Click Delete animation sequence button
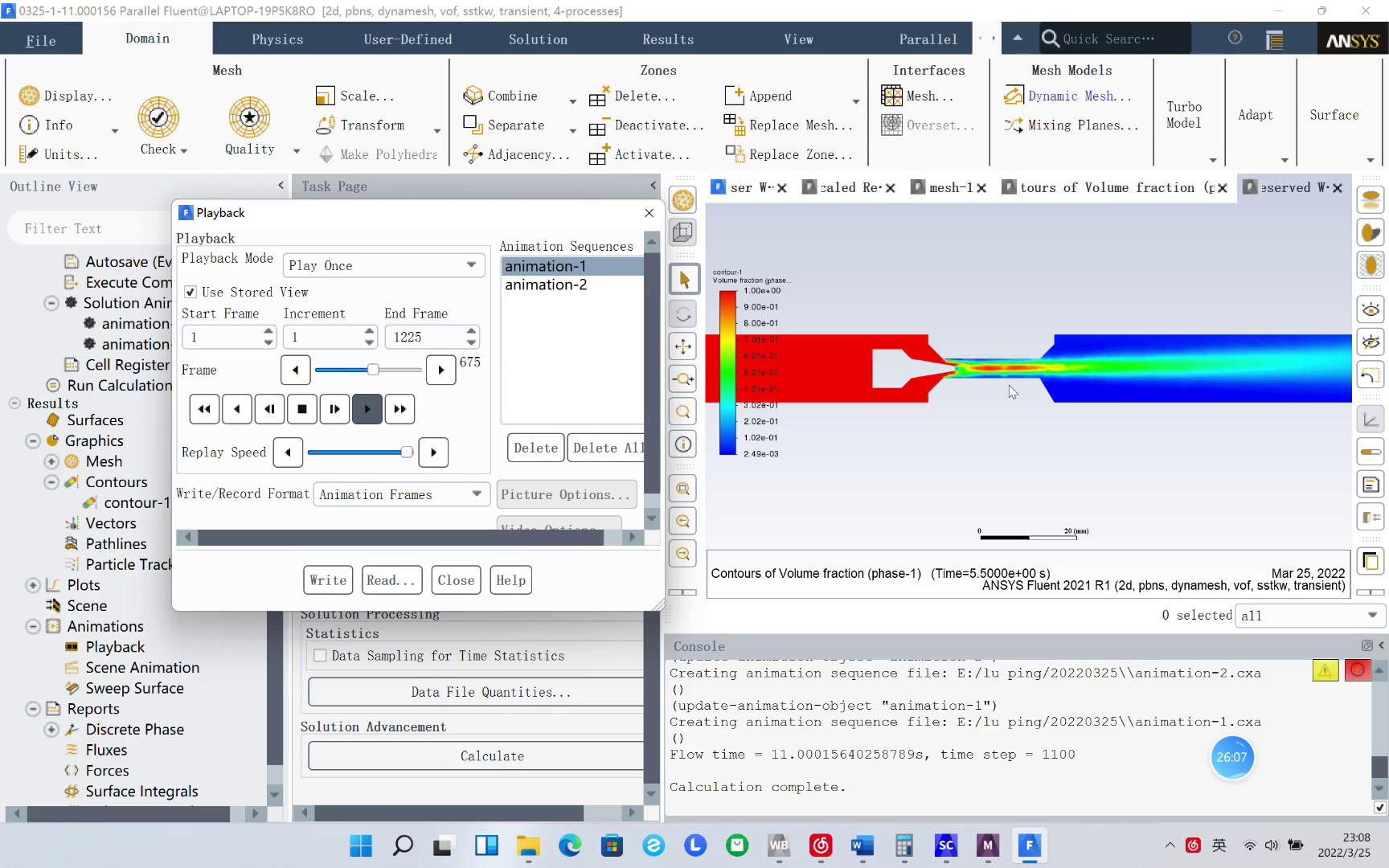Viewport: 1389px width, 868px height. point(535,448)
